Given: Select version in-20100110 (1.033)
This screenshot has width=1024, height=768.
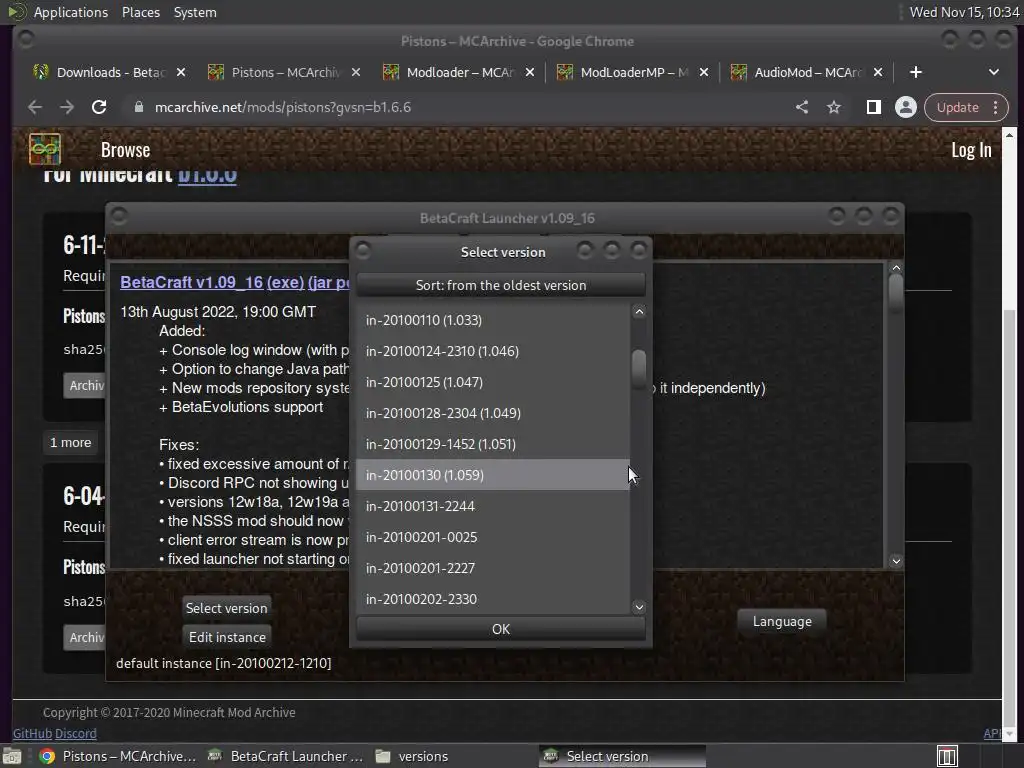Looking at the screenshot, I should pos(492,320).
